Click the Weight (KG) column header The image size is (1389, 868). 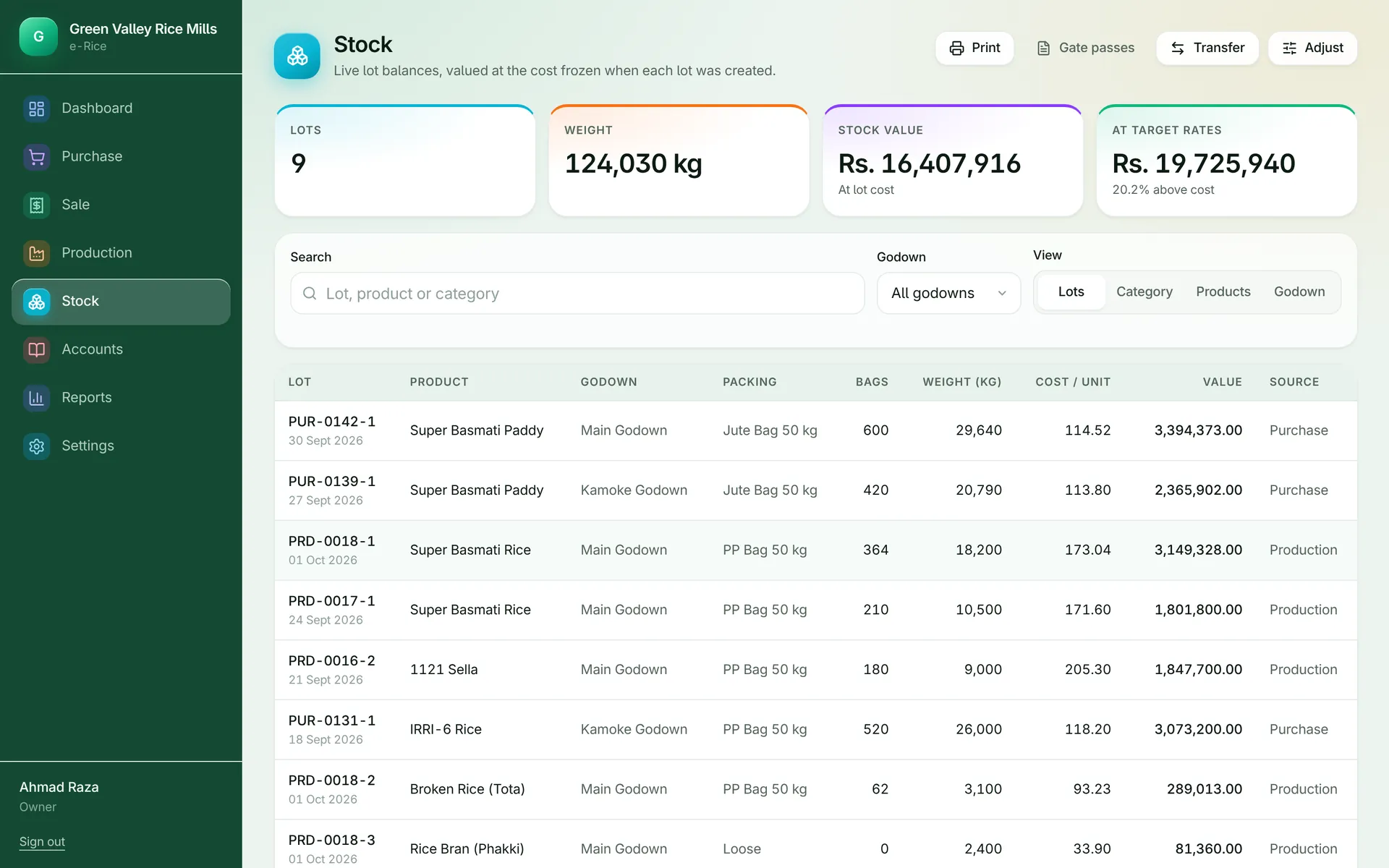point(961,382)
